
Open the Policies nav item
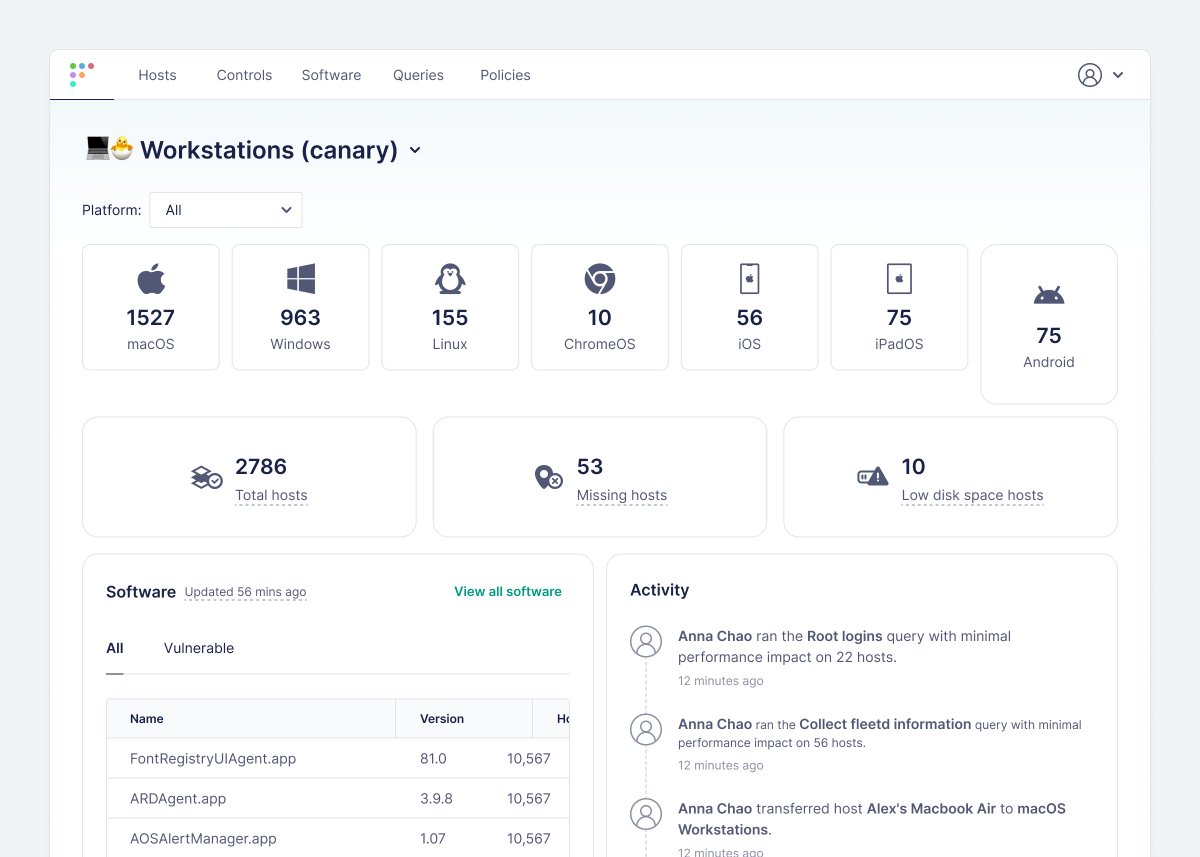pos(505,75)
